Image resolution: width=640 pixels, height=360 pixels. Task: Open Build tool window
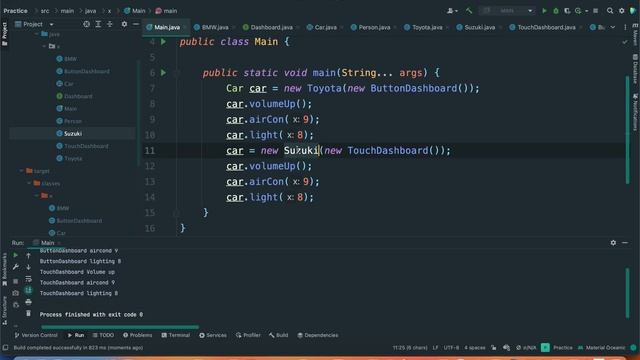coord(278,335)
